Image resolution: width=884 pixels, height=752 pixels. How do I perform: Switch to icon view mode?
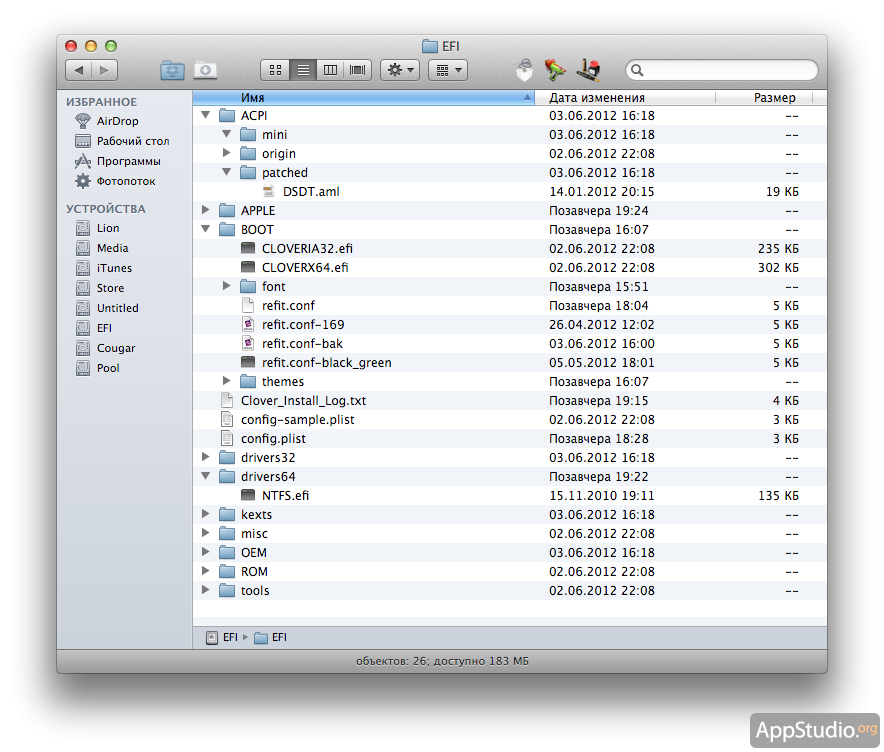[275, 70]
